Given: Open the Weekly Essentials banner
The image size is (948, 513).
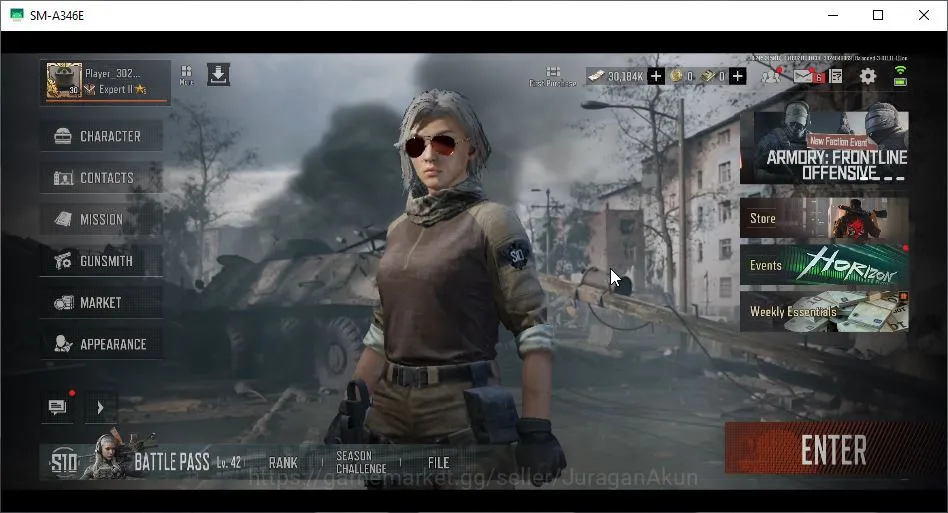Looking at the screenshot, I should pos(824,312).
